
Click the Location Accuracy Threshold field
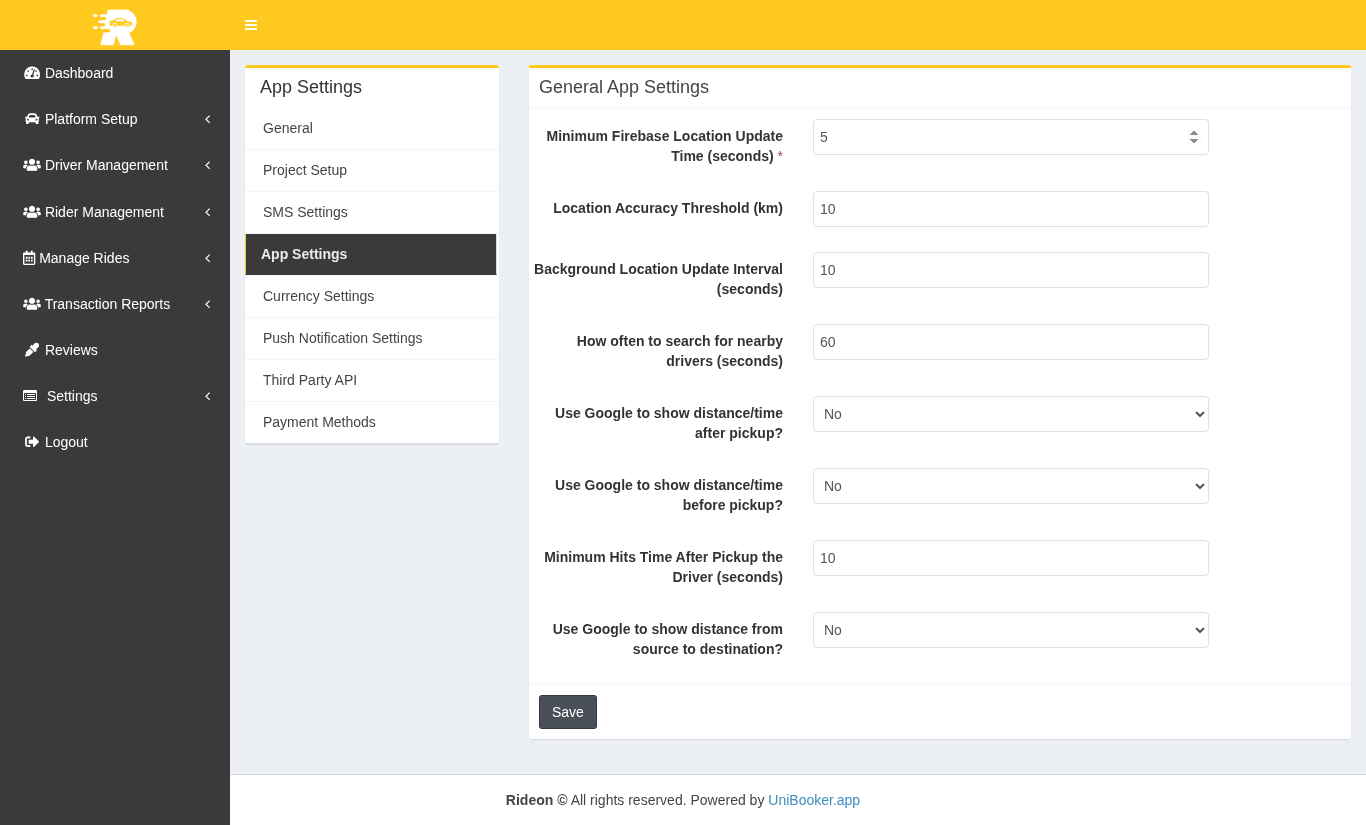tap(1010, 209)
